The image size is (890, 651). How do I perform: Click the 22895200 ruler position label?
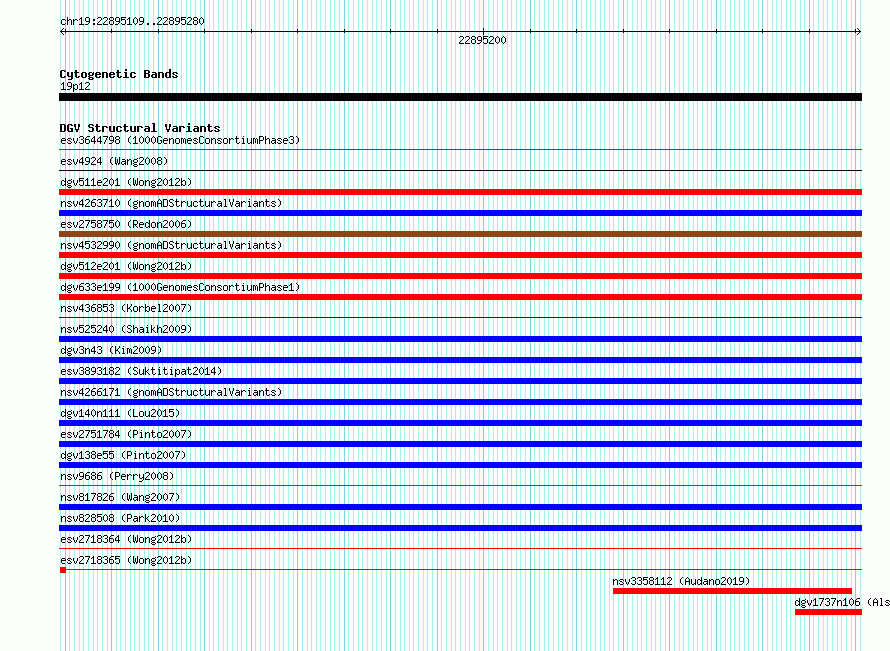click(482, 40)
